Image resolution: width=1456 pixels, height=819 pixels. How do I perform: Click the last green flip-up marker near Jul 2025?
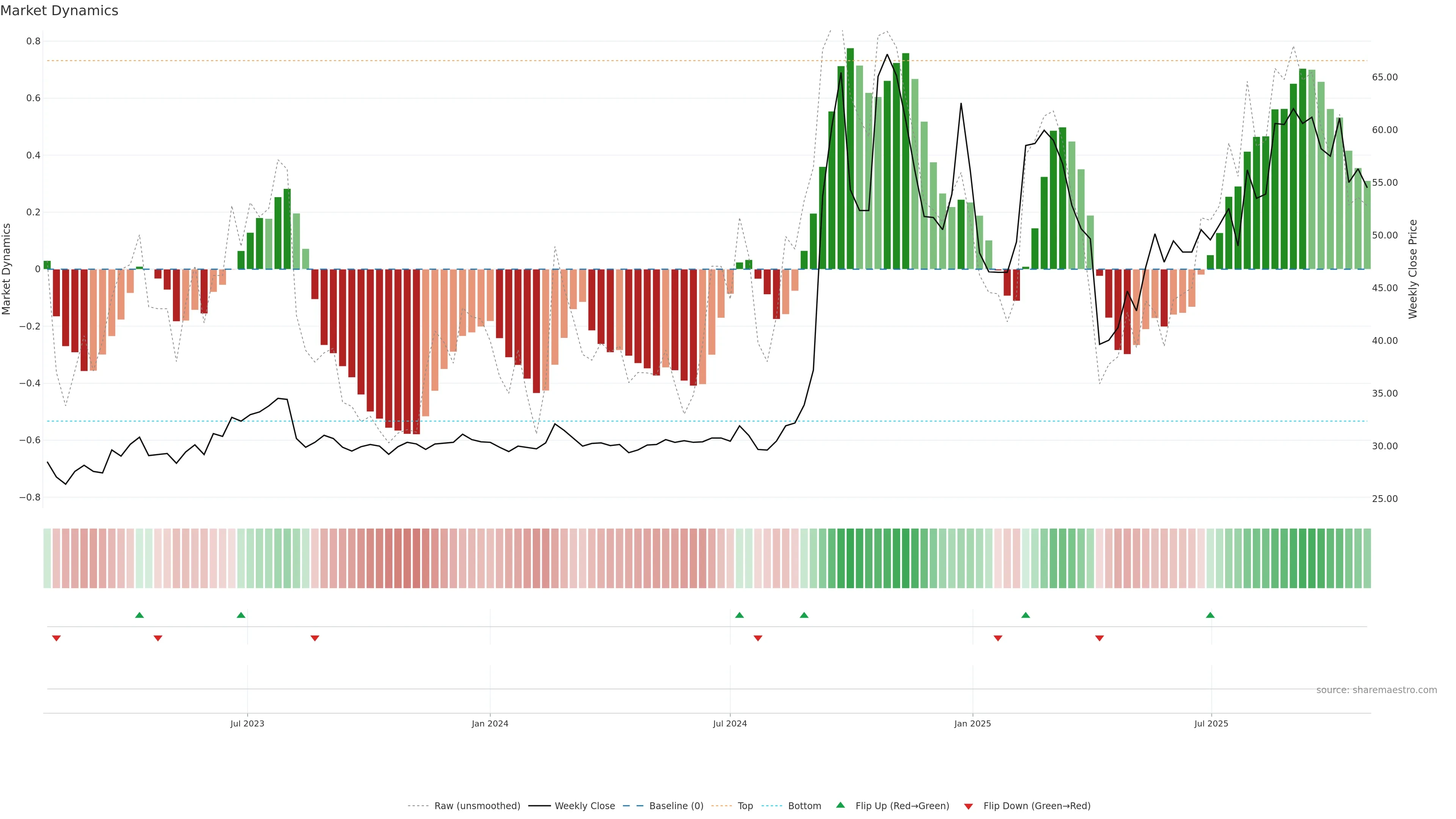(1210, 615)
